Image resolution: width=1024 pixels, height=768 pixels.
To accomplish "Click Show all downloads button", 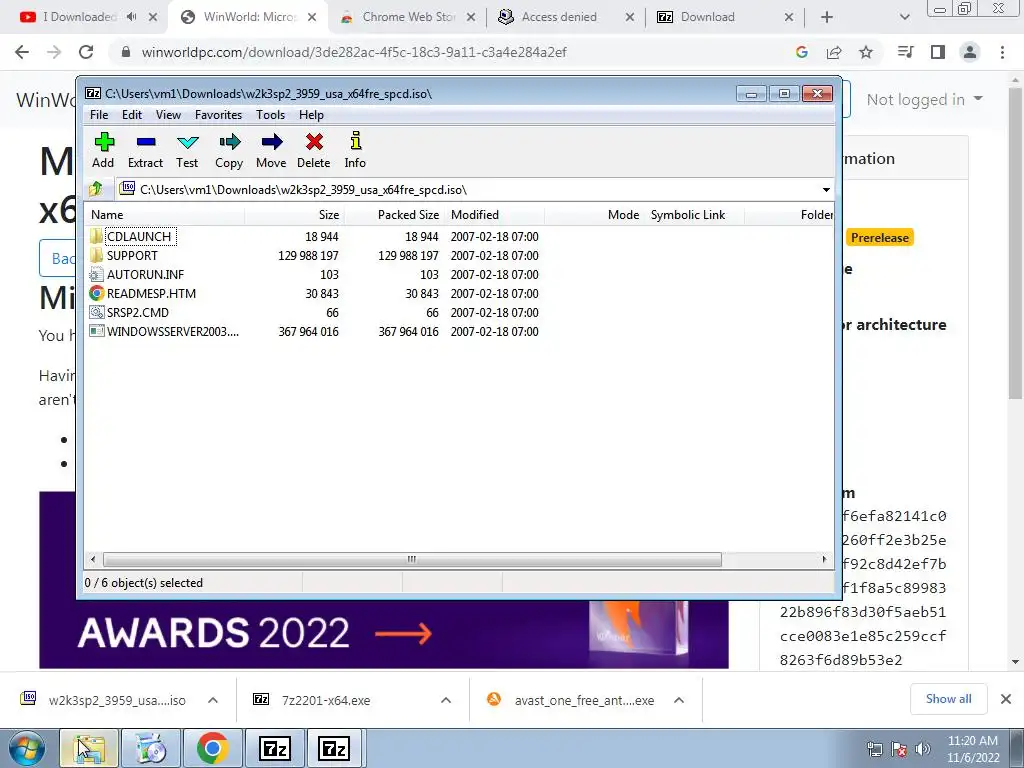I will tap(948, 699).
